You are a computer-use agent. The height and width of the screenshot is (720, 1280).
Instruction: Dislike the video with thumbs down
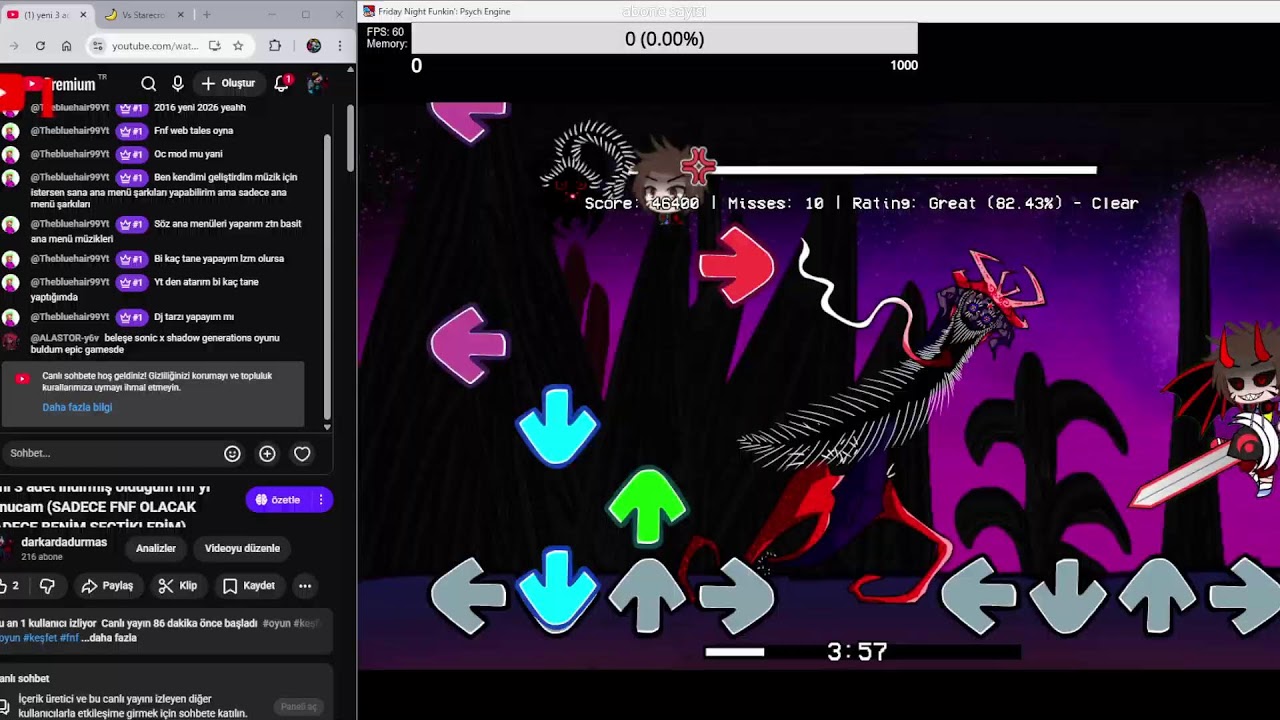tap(47, 586)
